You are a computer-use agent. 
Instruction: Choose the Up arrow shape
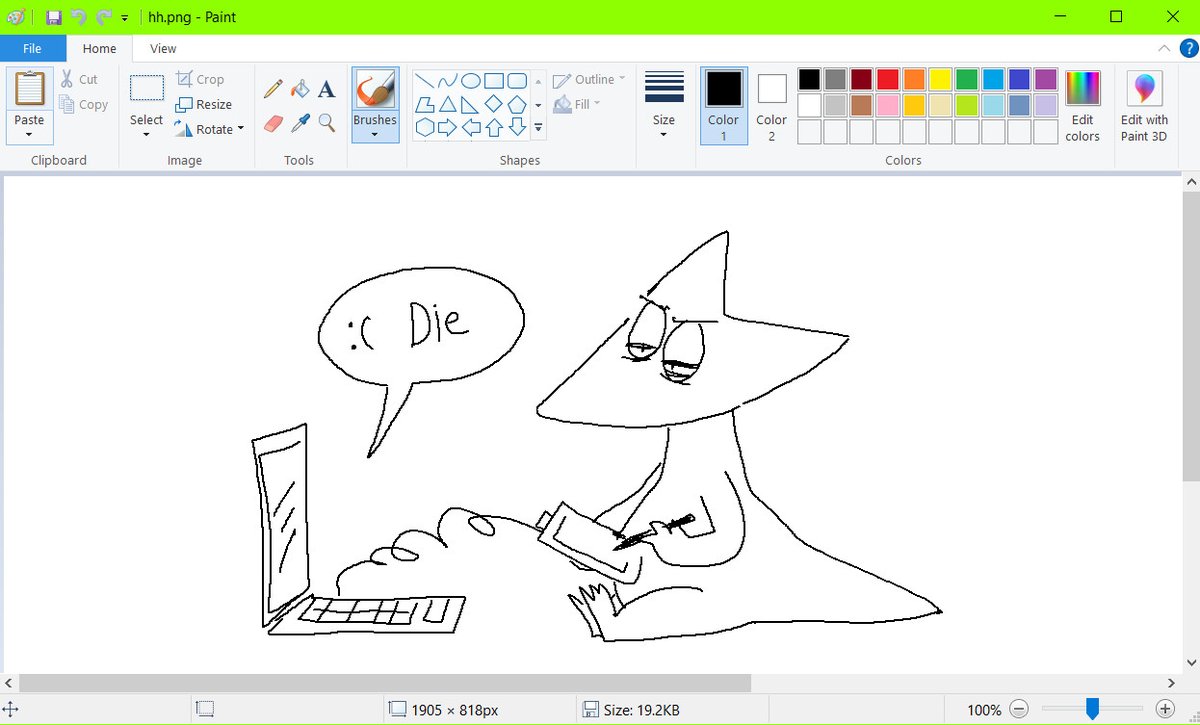coord(493,127)
